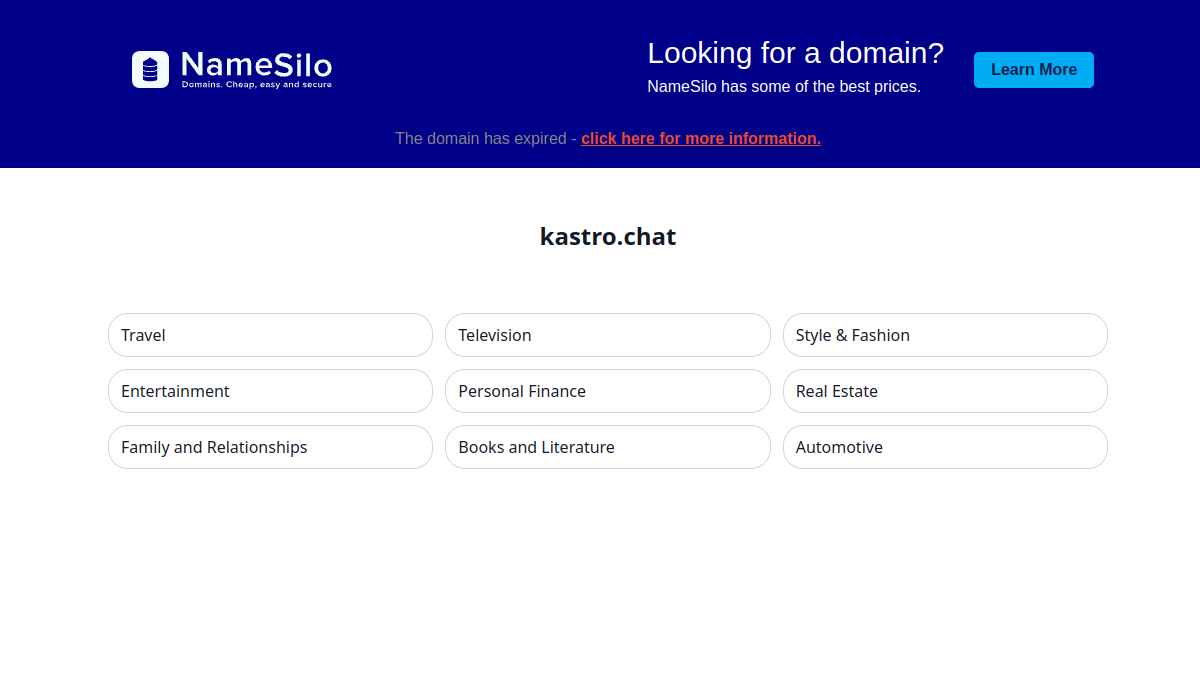Open the Entertainment category link
The image size is (1200, 675).
point(270,391)
